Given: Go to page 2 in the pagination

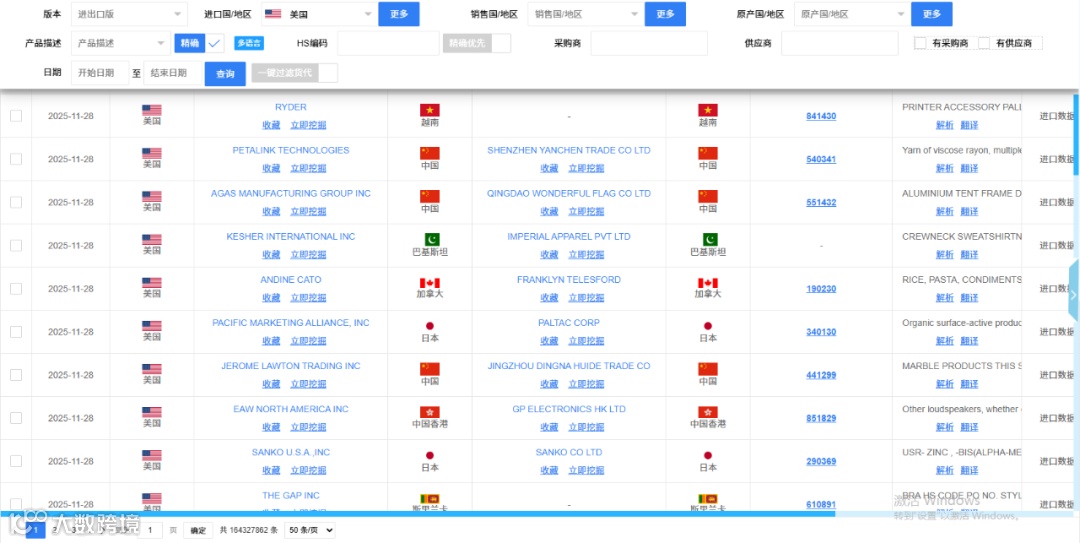Looking at the screenshot, I should (54, 530).
